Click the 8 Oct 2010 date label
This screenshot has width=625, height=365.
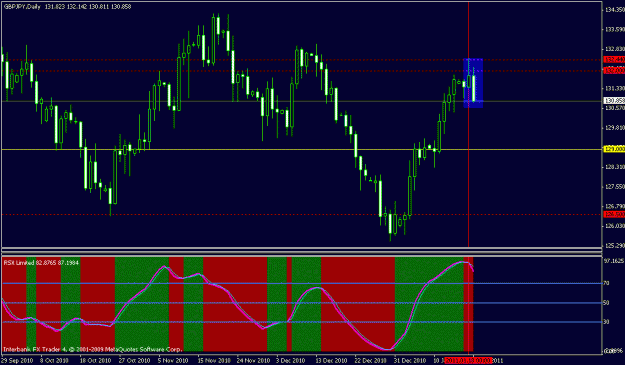click(x=54, y=361)
